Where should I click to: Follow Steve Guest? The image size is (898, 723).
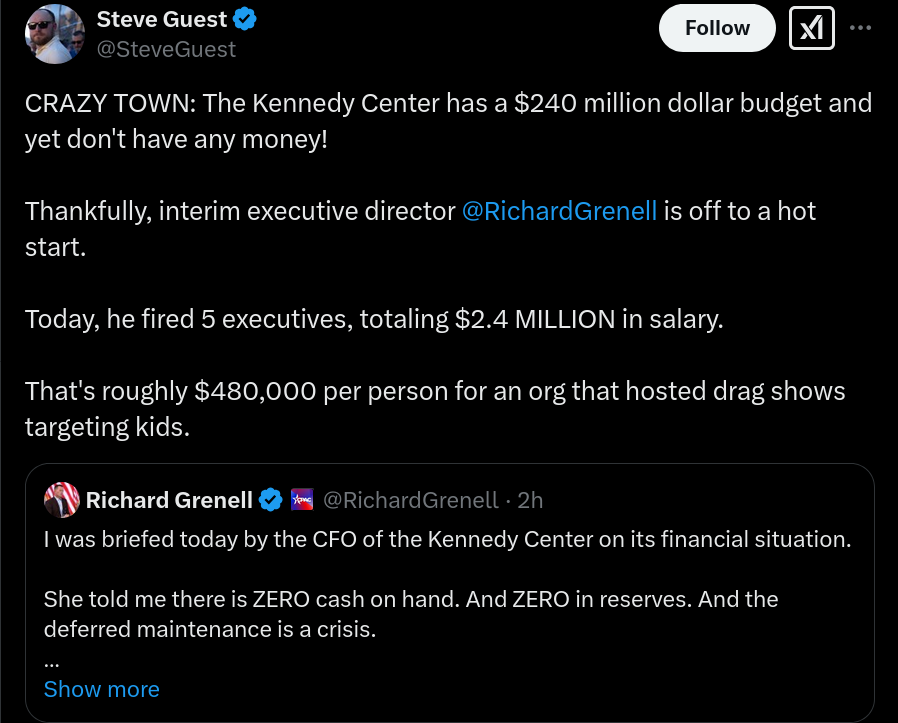click(717, 27)
